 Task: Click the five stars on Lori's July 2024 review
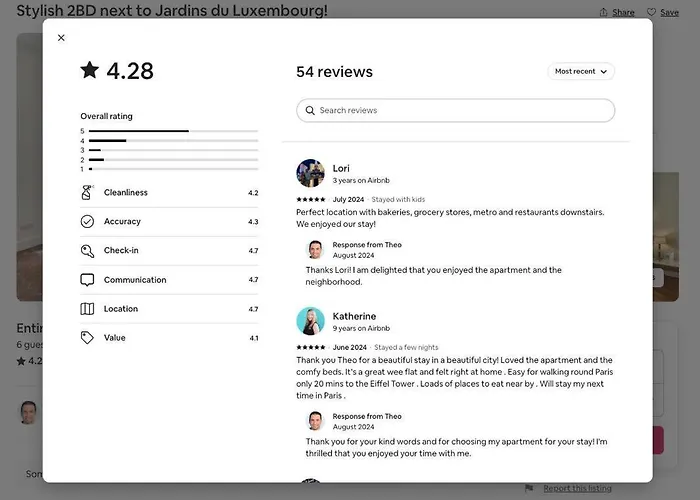tap(311, 200)
